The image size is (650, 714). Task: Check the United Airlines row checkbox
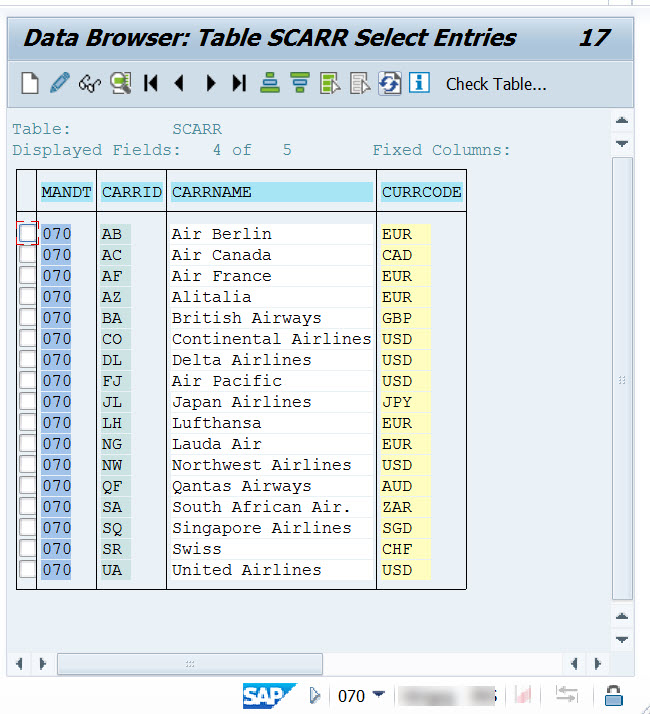tap(27, 570)
